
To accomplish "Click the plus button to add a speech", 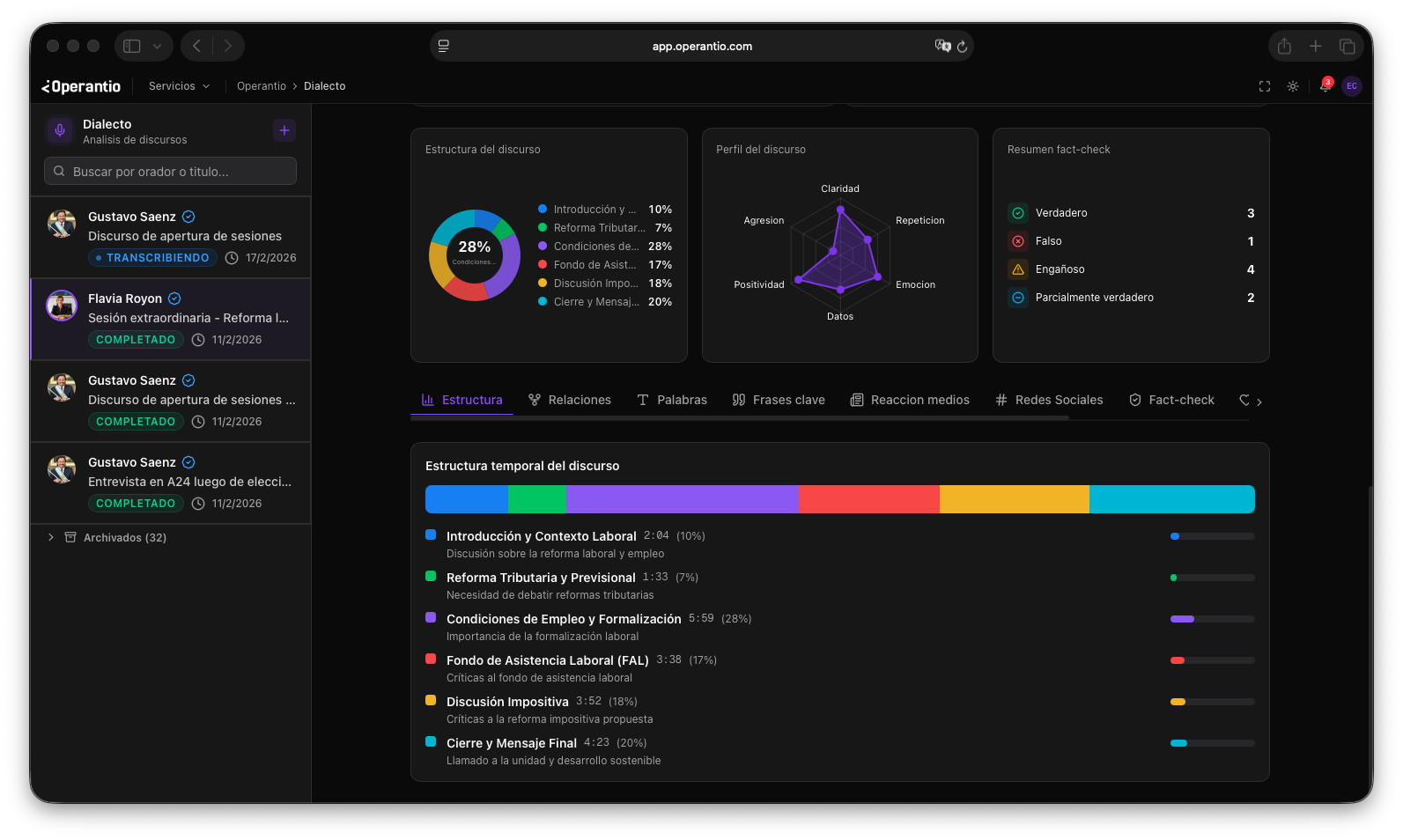I will coord(284,130).
